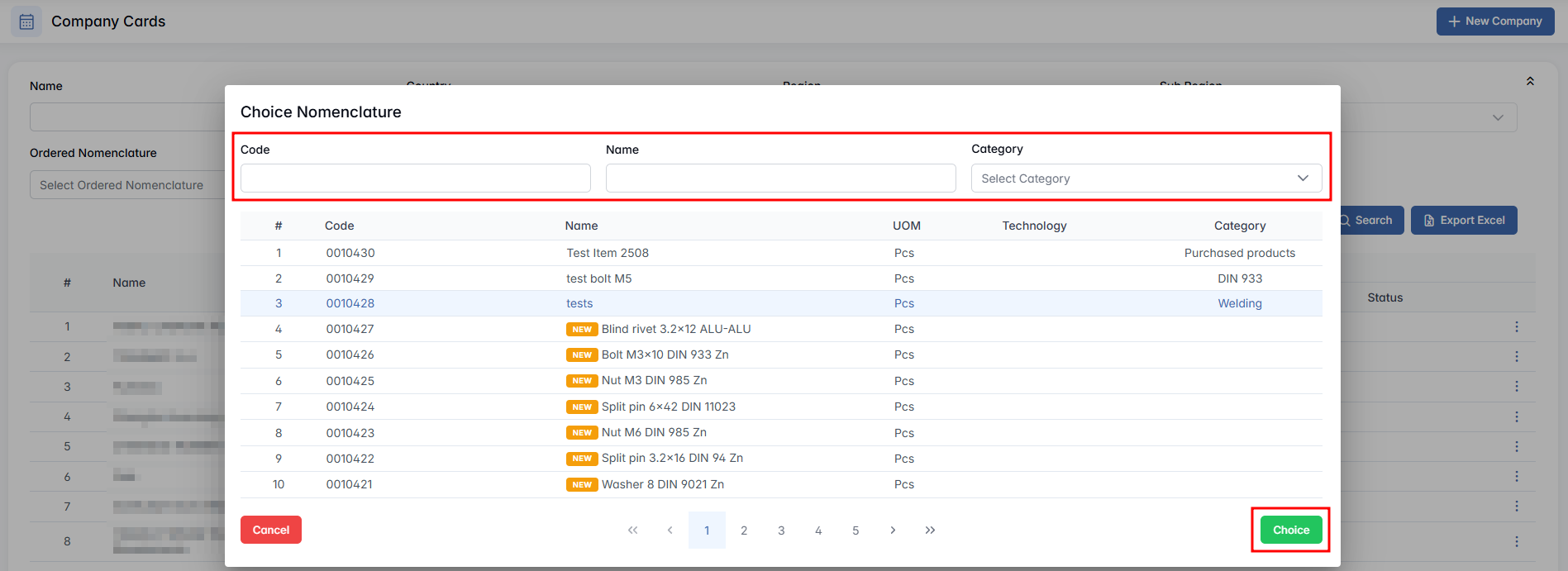Go to the last page of results
Image resolution: width=1568 pixels, height=571 pixels.
[930, 531]
